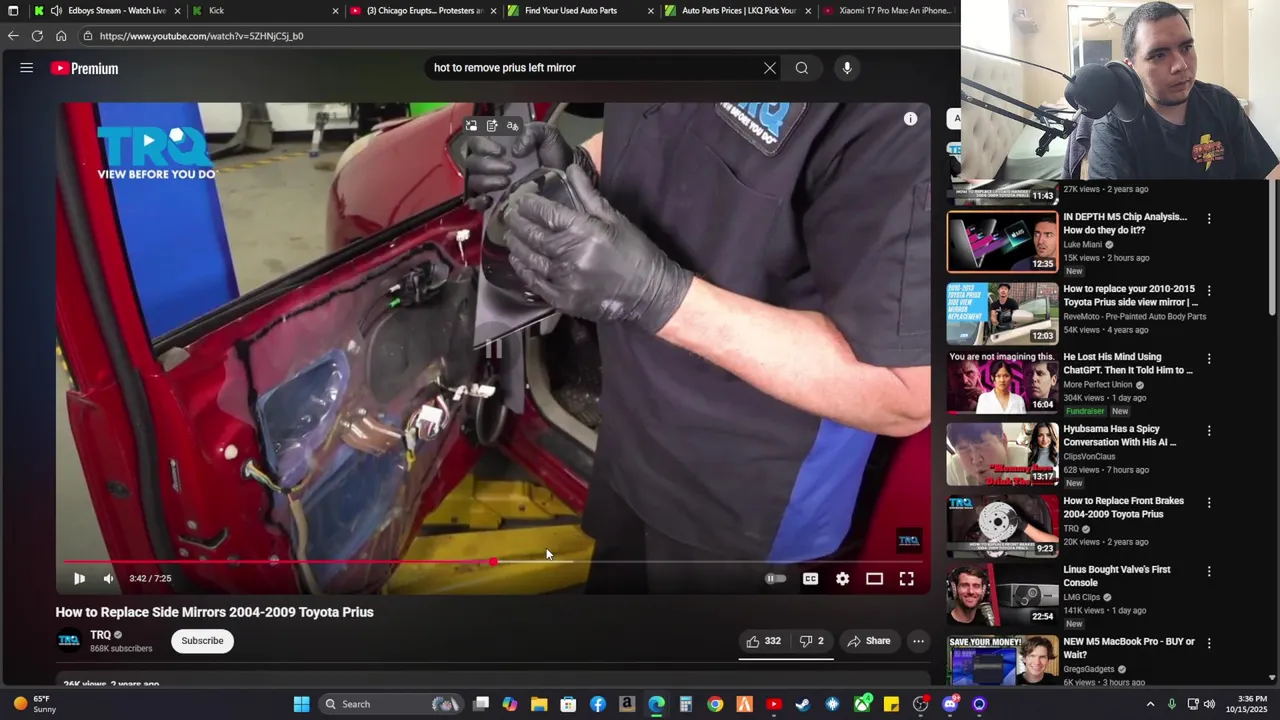Go back in browser
The height and width of the screenshot is (720, 1280).
click(13, 36)
